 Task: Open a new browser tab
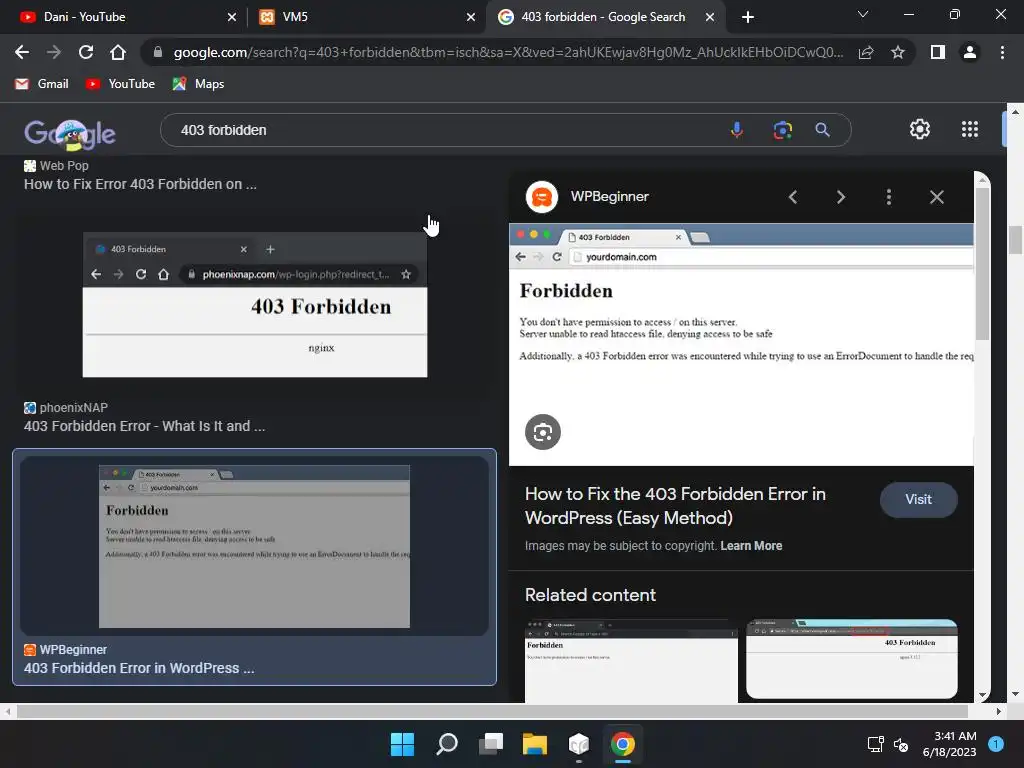748,17
